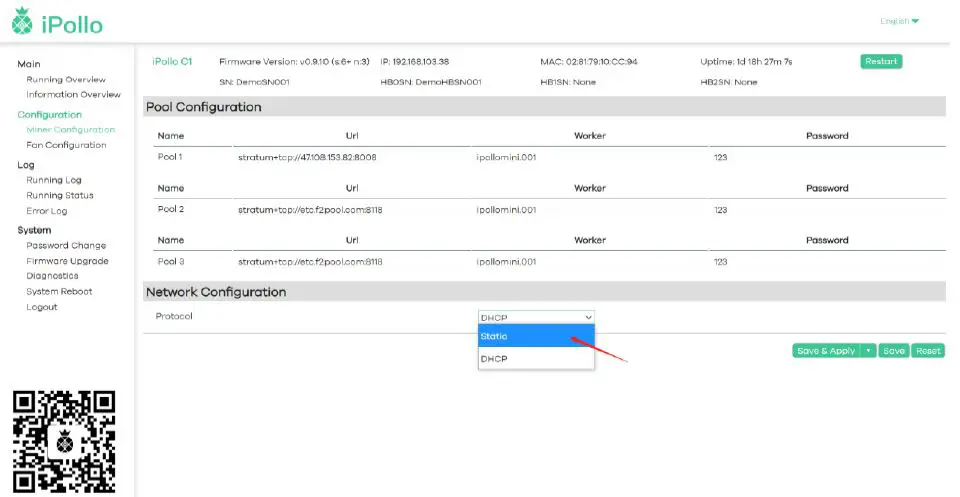960x497 pixels.
Task: Open Information Overview page
Action: (x=73, y=94)
